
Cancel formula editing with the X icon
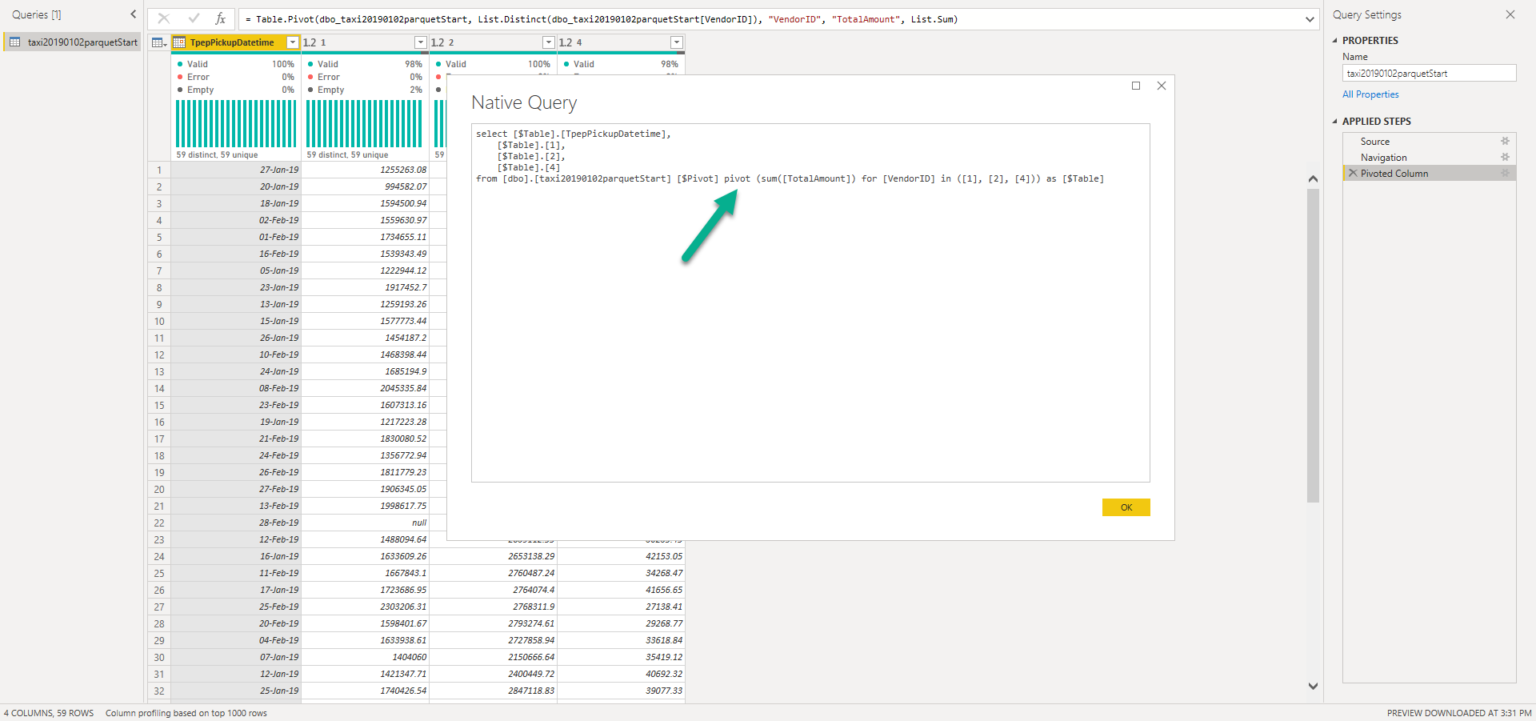[162, 18]
